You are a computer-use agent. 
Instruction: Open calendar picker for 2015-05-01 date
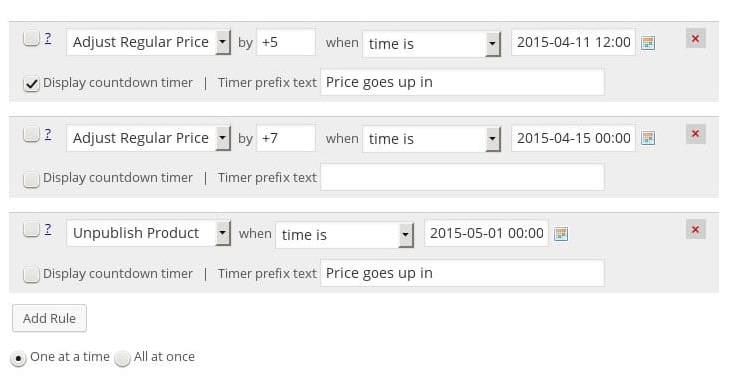point(561,234)
